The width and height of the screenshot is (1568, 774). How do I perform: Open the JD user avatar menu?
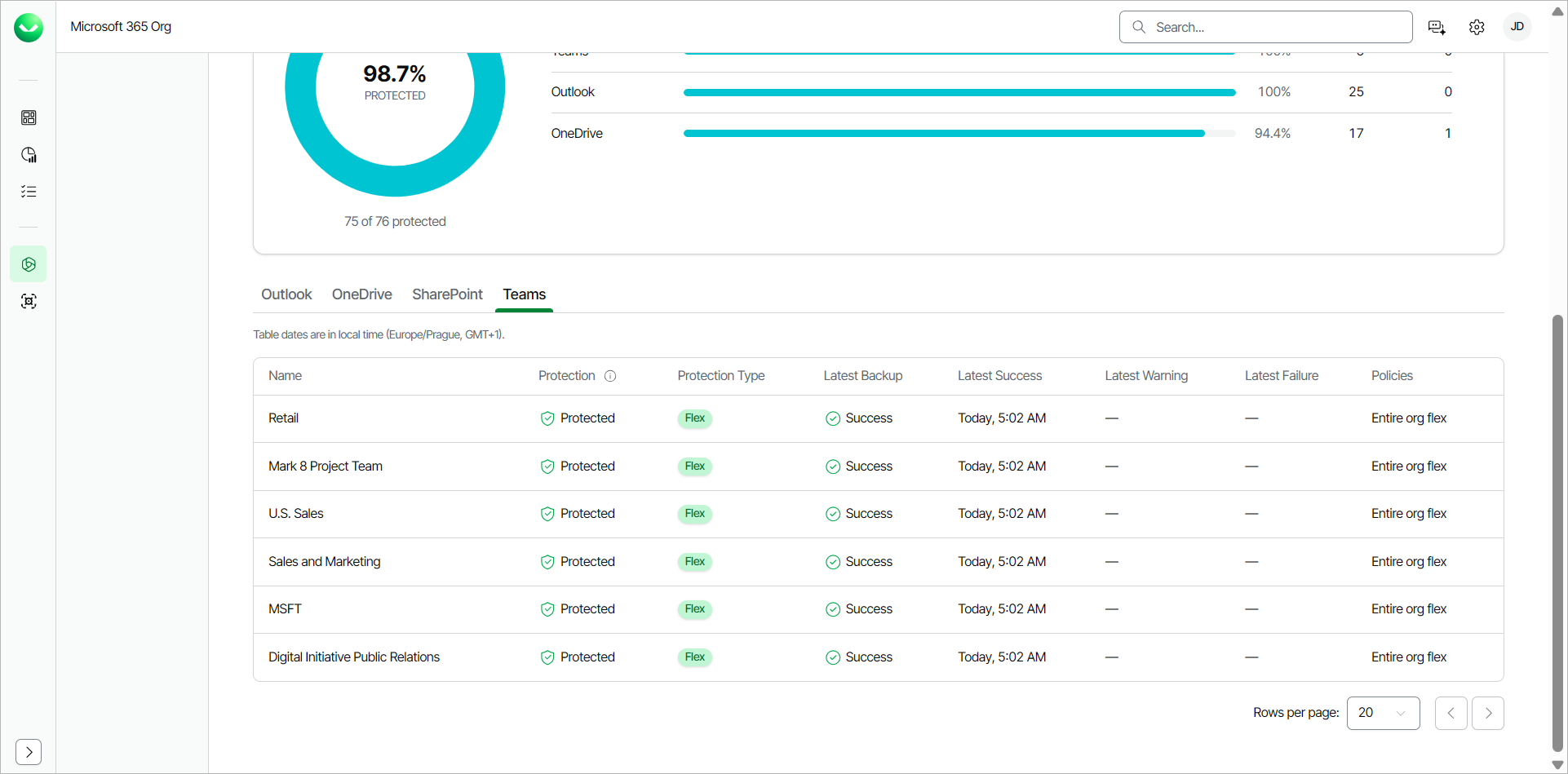(x=1517, y=27)
